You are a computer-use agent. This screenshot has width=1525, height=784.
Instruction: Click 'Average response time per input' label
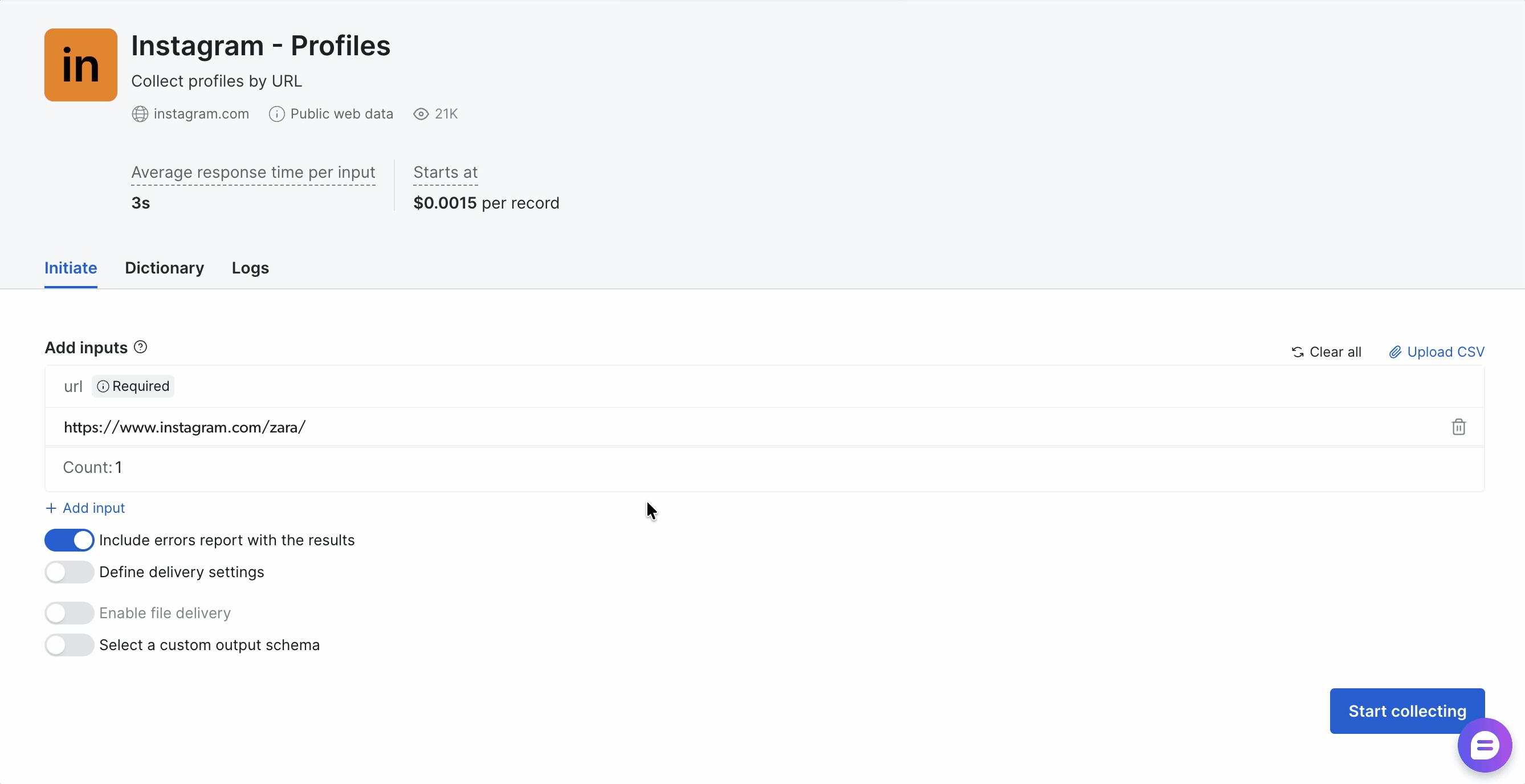253,172
